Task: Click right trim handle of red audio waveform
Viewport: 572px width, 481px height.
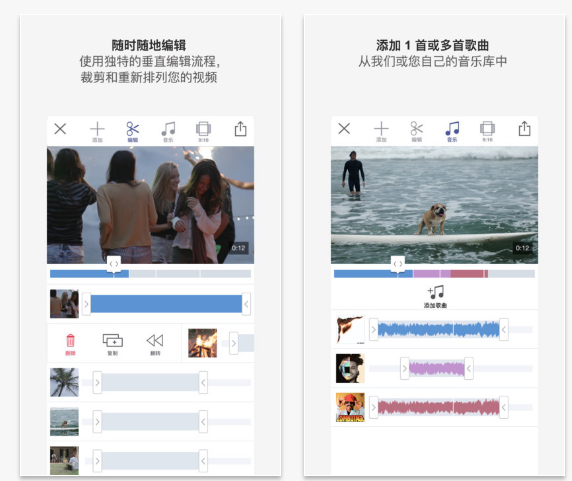Action: pyautogui.click(x=504, y=407)
